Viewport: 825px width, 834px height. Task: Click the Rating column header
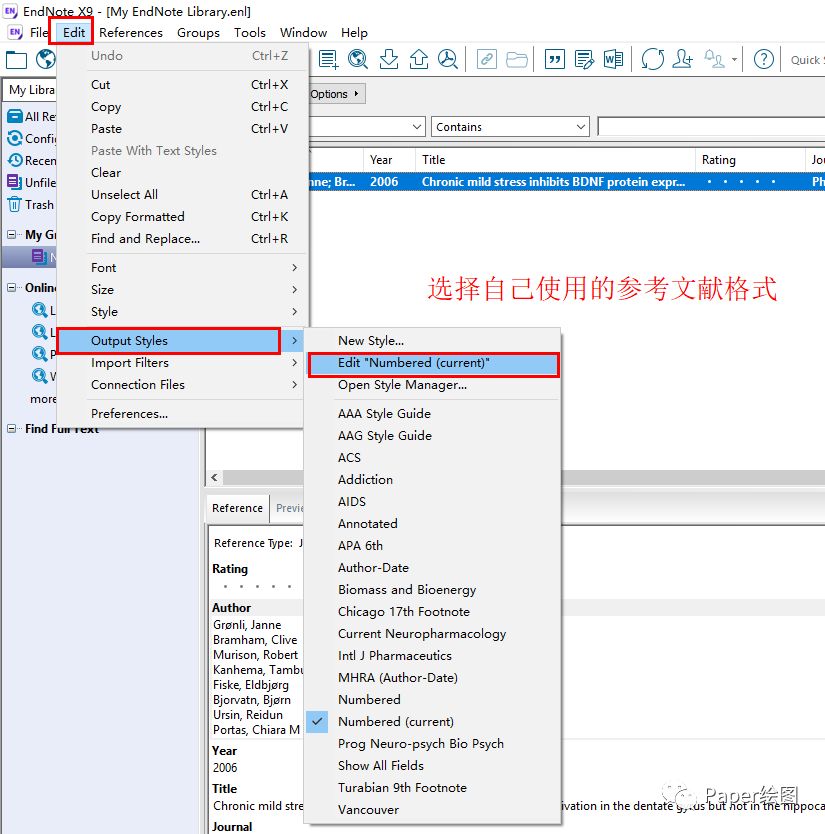[x=749, y=160]
